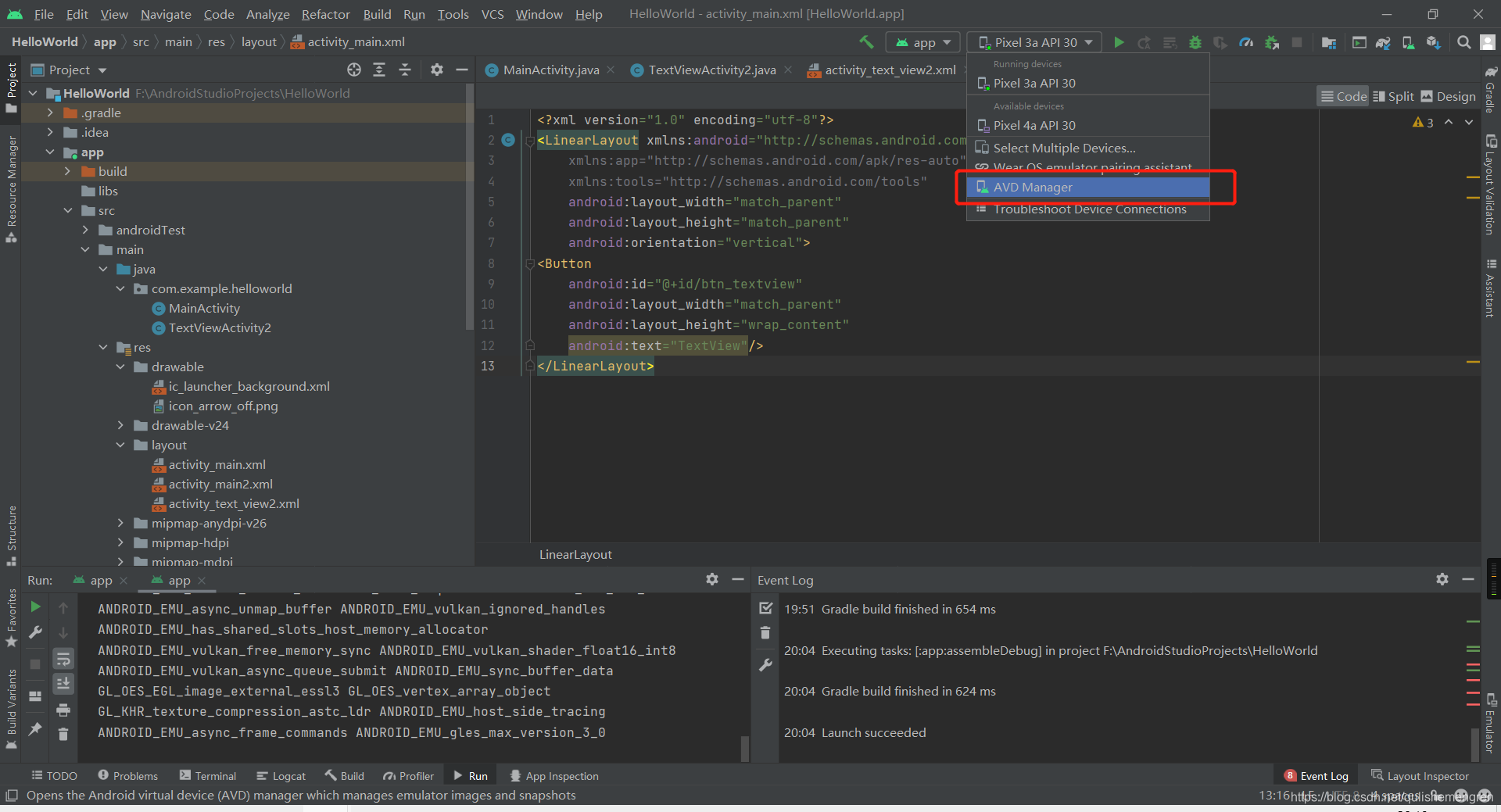The height and width of the screenshot is (812, 1501).
Task: Select AVD Manager from device dropdown
Action: tap(1088, 187)
